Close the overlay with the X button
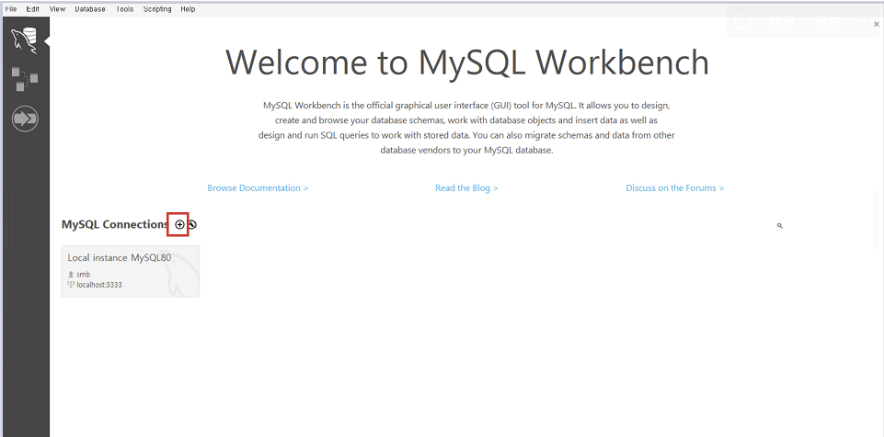Viewport: 884px width, 437px height. pyautogui.click(x=876, y=24)
